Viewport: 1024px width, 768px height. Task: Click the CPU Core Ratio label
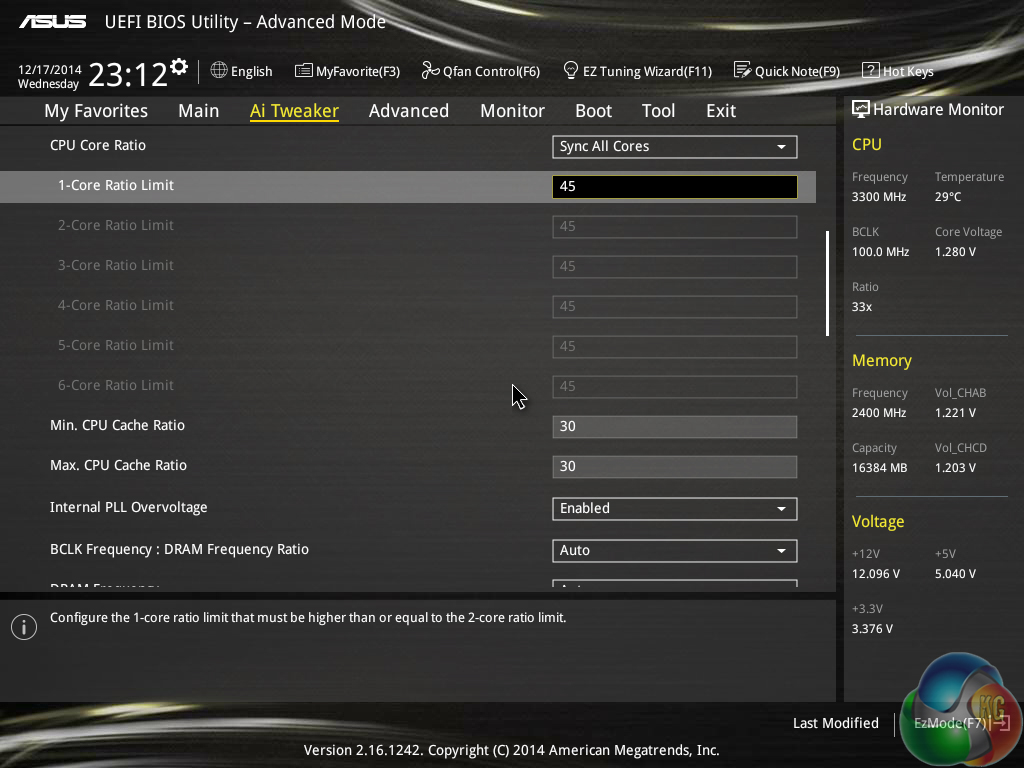pos(98,145)
